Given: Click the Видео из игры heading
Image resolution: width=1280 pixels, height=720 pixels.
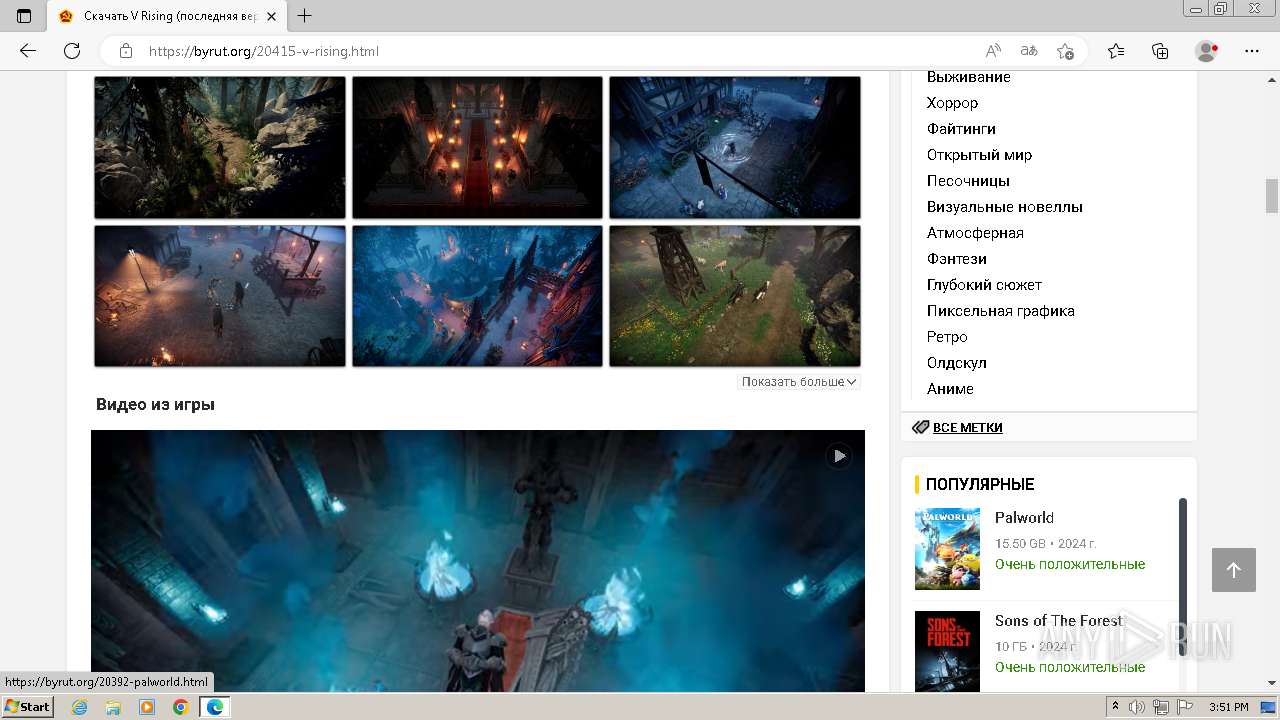Looking at the screenshot, I should [x=155, y=404].
